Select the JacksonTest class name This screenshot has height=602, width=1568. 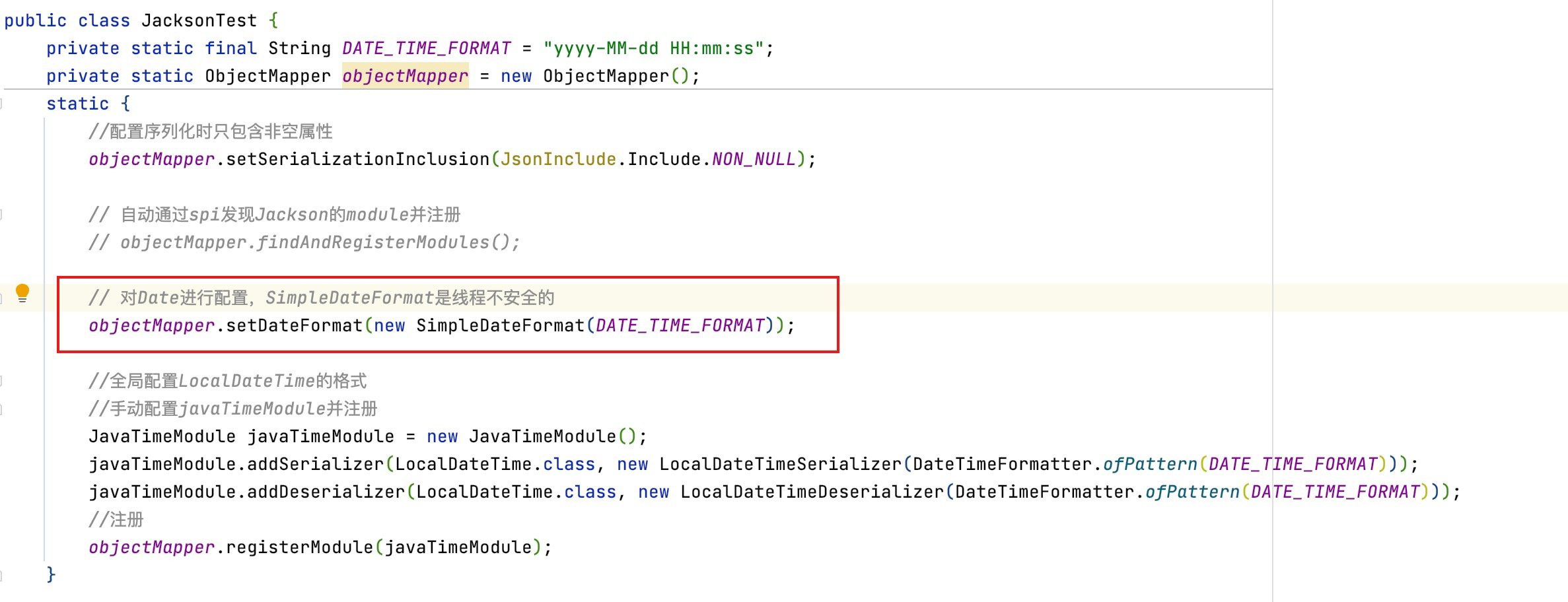point(198,20)
